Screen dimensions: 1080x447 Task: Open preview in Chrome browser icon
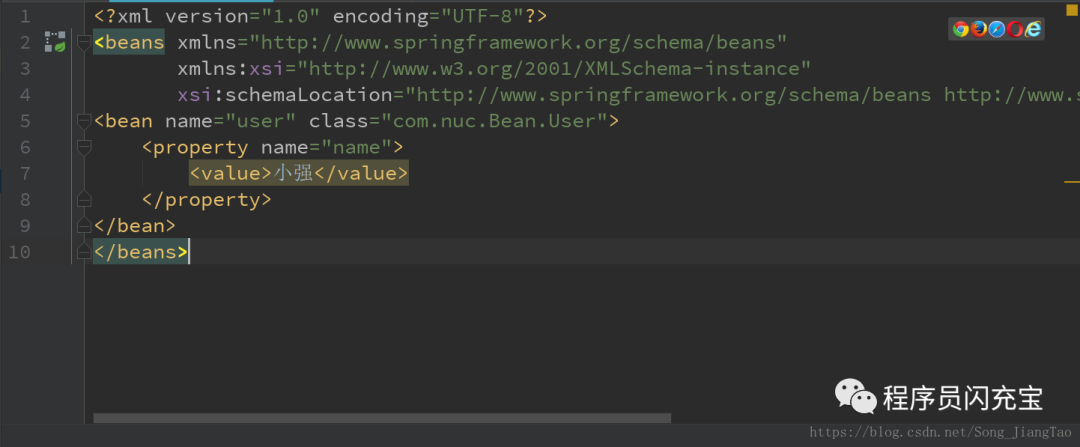coord(961,29)
